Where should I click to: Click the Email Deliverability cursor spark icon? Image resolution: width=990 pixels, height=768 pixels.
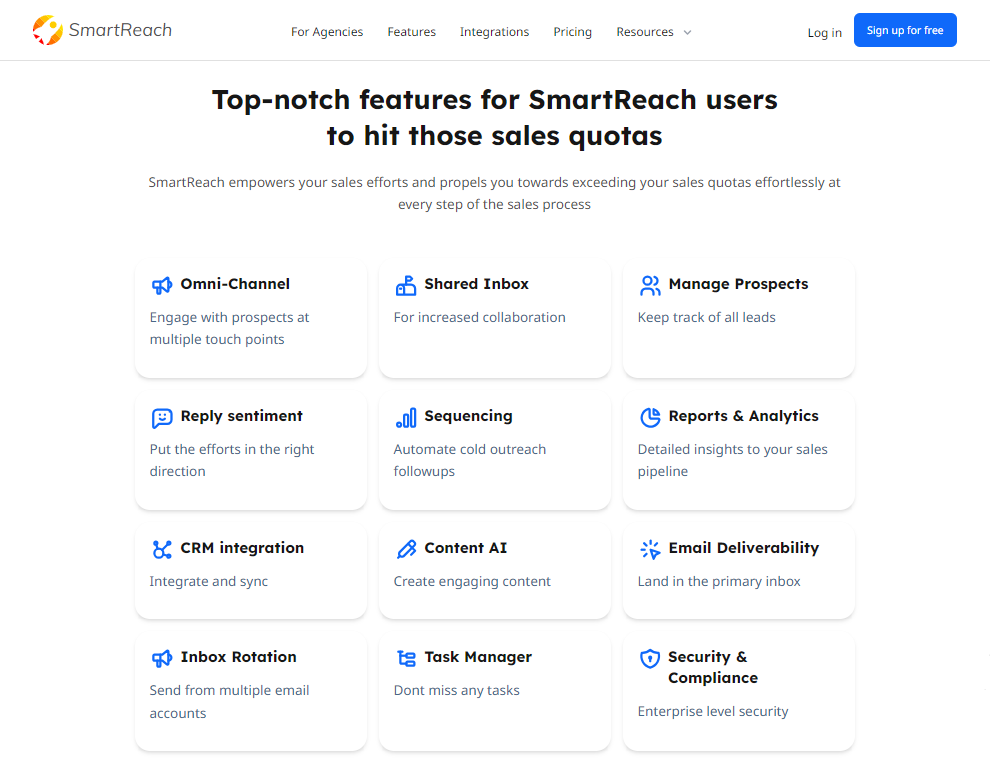(x=650, y=549)
